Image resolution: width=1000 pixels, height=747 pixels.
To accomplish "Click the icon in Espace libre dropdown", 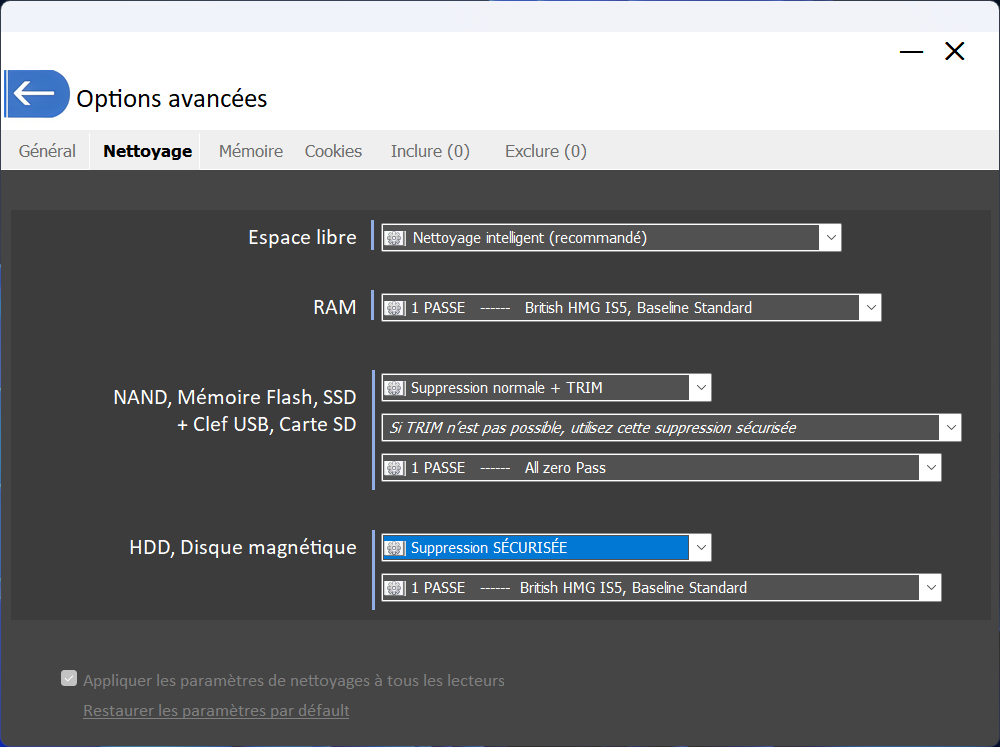I will (396, 238).
